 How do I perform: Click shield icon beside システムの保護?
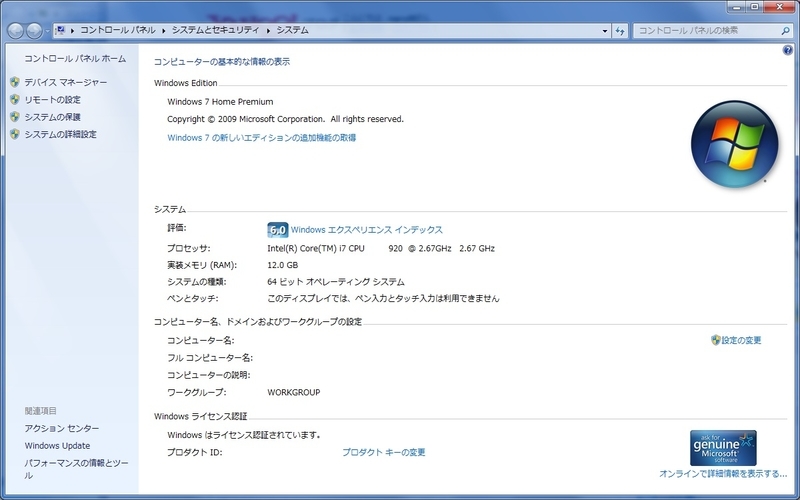[x=15, y=116]
